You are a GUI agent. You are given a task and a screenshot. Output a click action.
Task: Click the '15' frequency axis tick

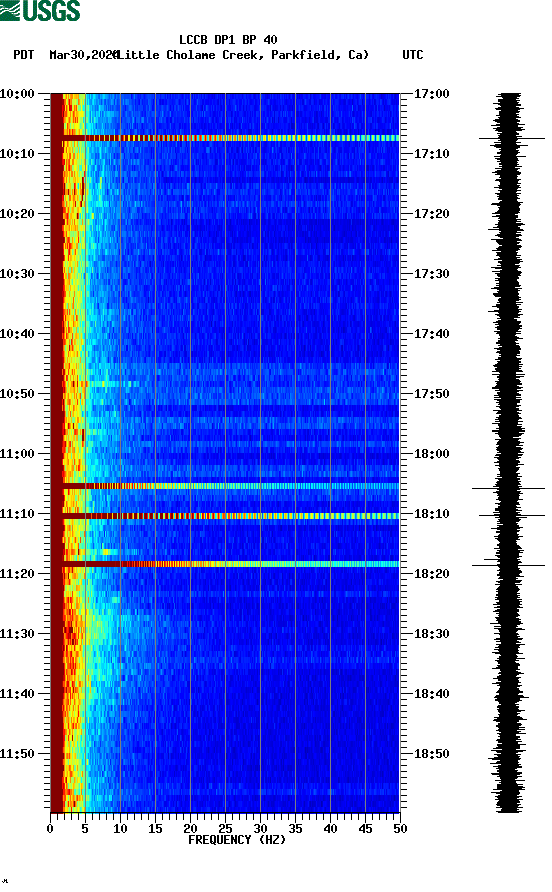point(155,829)
